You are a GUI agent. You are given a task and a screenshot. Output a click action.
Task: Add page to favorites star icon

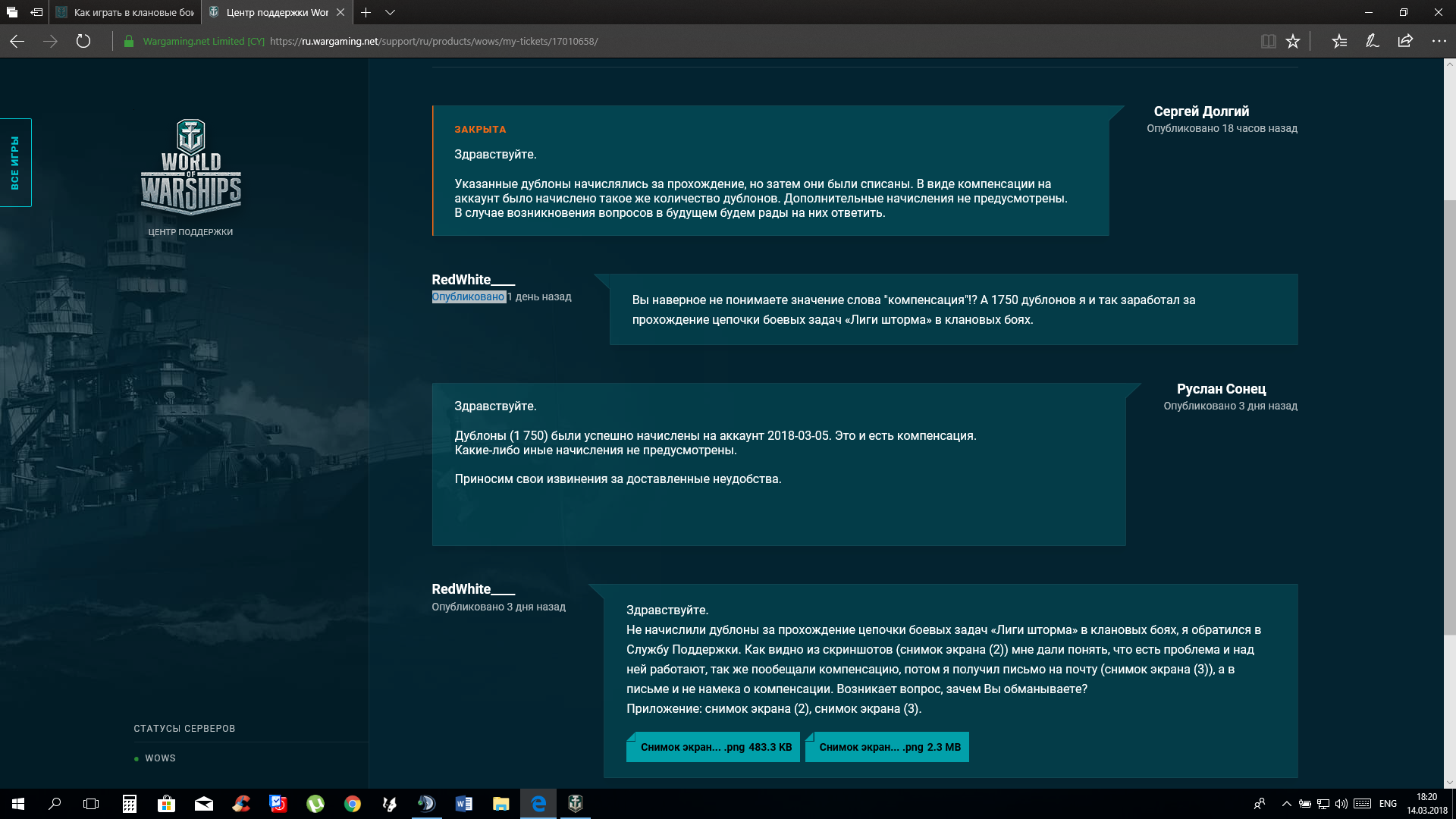coord(1293,42)
